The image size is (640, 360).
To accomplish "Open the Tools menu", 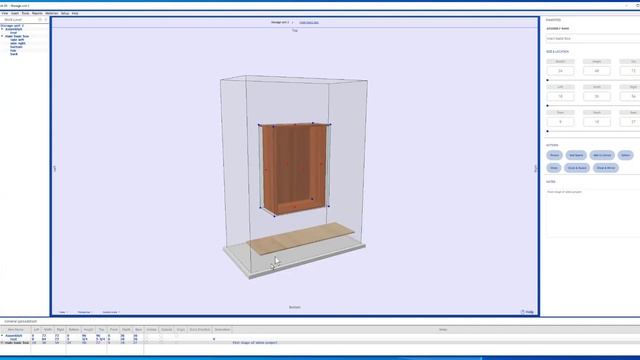I will tap(25, 13).
